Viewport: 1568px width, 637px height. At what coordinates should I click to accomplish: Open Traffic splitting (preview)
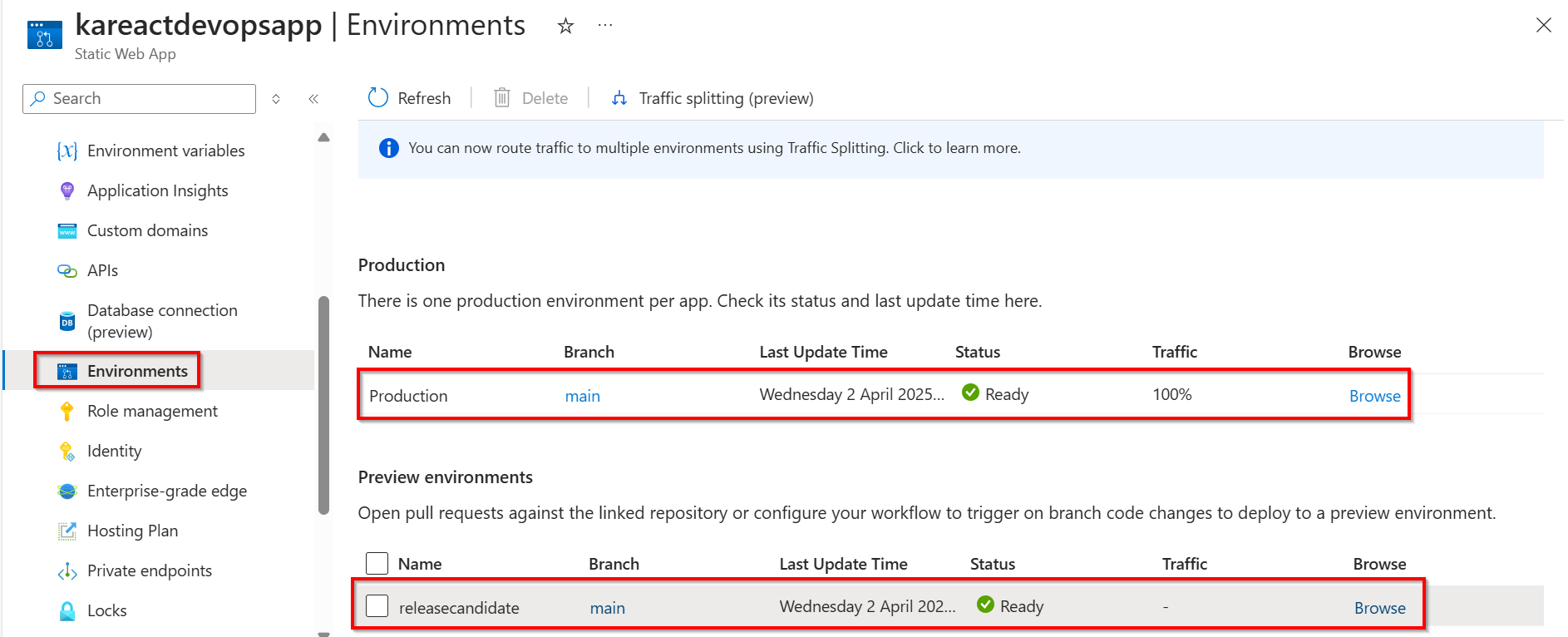pos(726,98)
